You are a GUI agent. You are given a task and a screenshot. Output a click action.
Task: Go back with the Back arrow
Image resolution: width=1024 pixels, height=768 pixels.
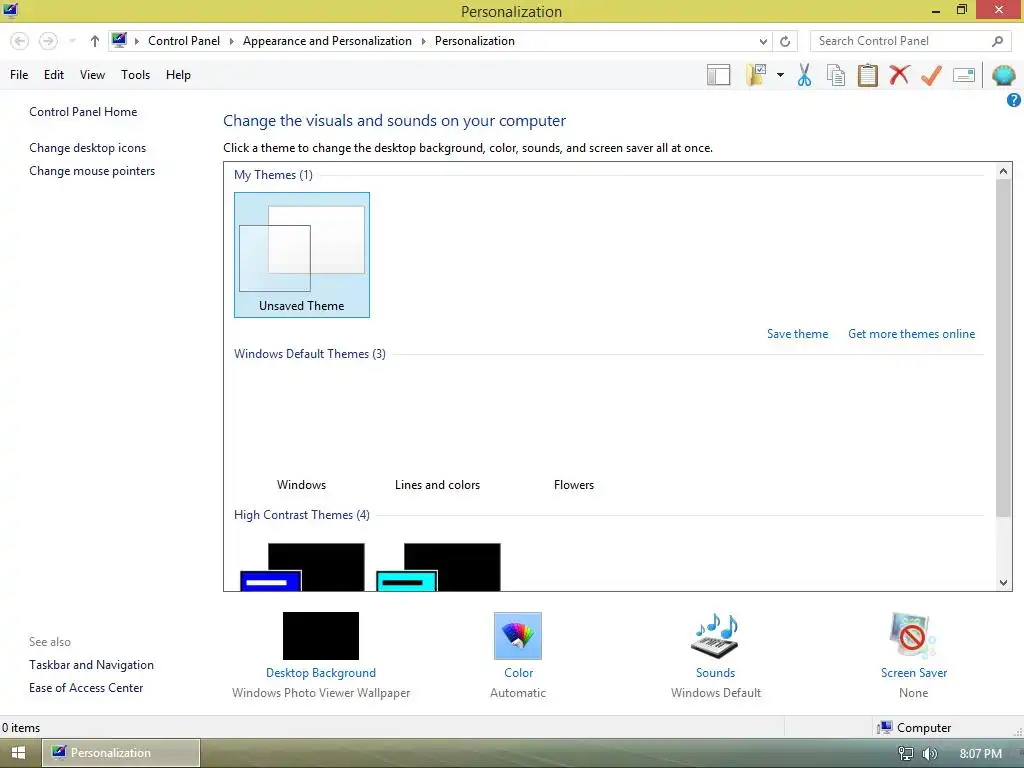(20, 41)
